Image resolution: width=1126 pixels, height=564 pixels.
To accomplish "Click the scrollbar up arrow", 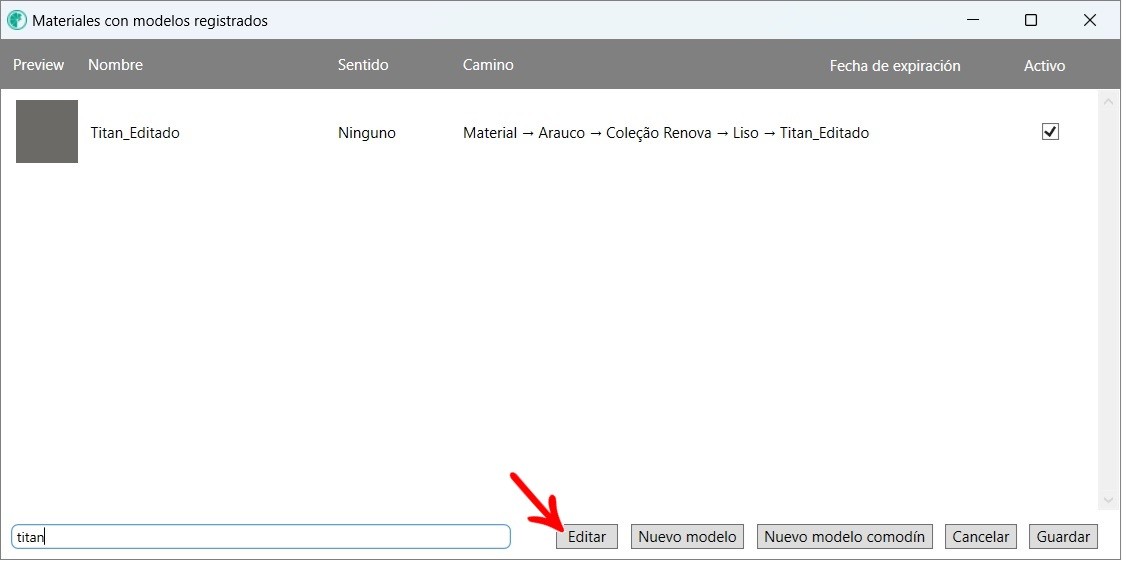I will [x=1107, y=101].
